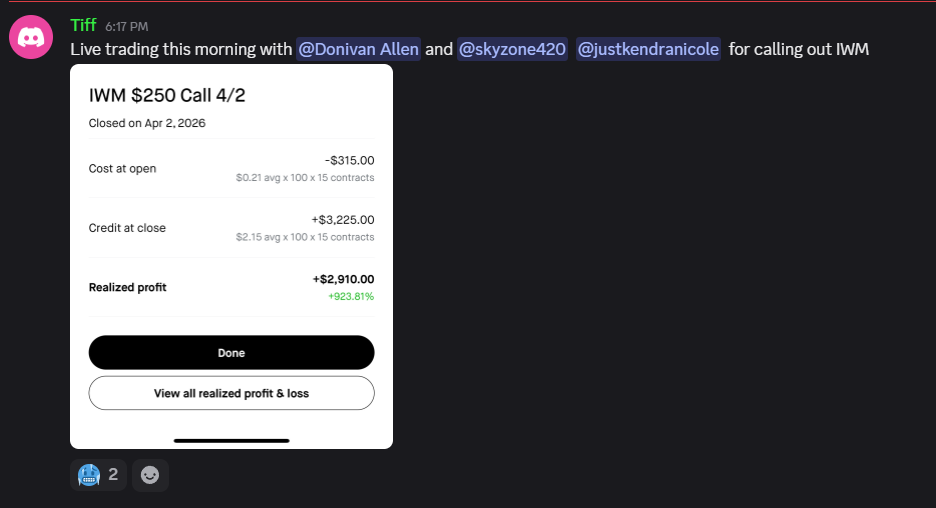Click the -$315.00 cost amount
936x508 pixels.
click(x=349, y=160)
